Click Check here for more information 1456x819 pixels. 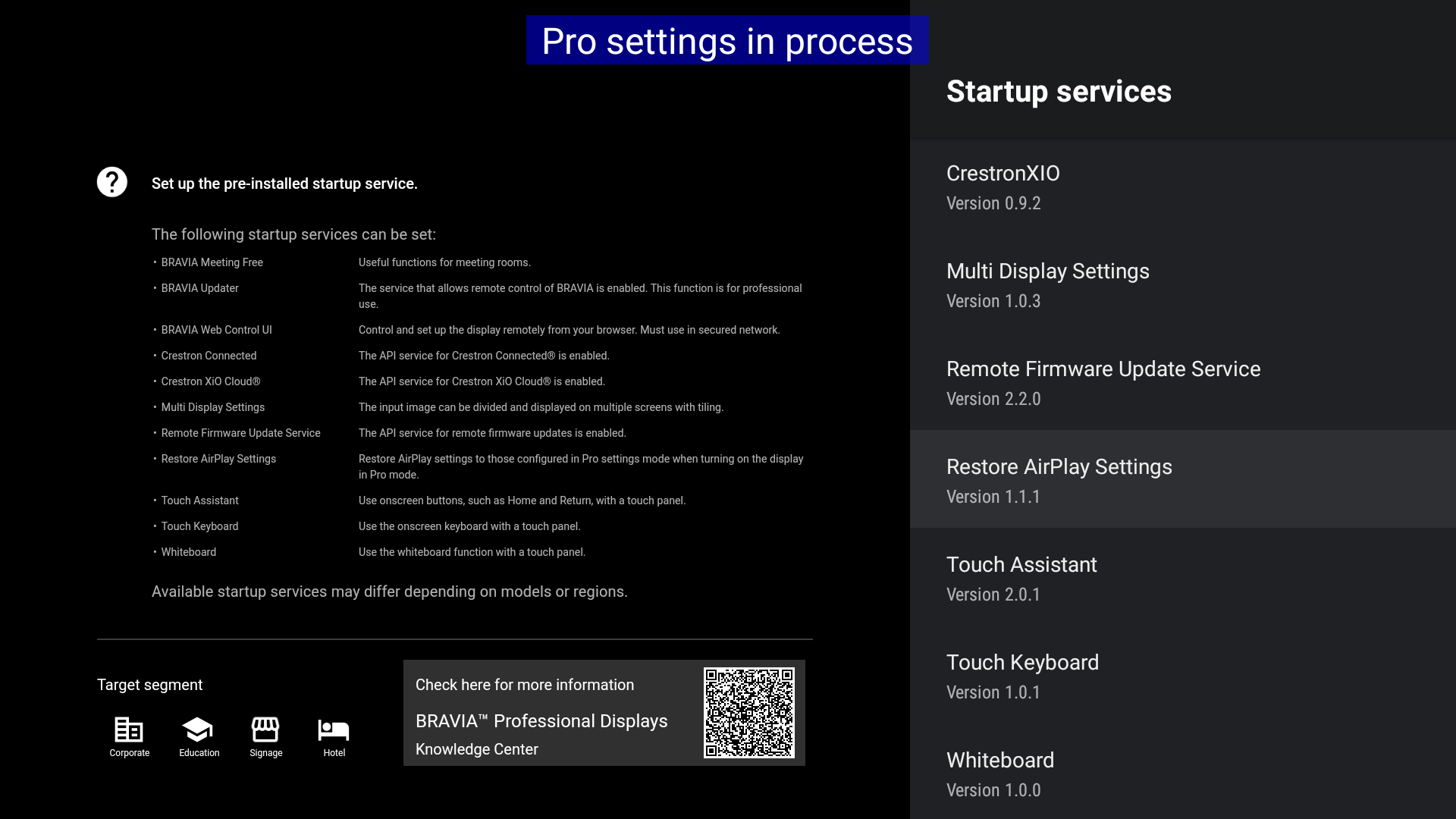(525, 685)
